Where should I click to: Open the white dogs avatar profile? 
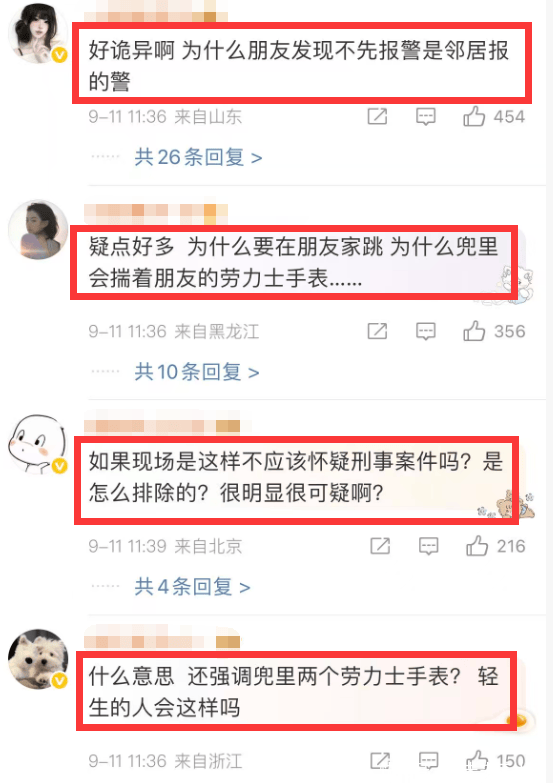[38, 659]
